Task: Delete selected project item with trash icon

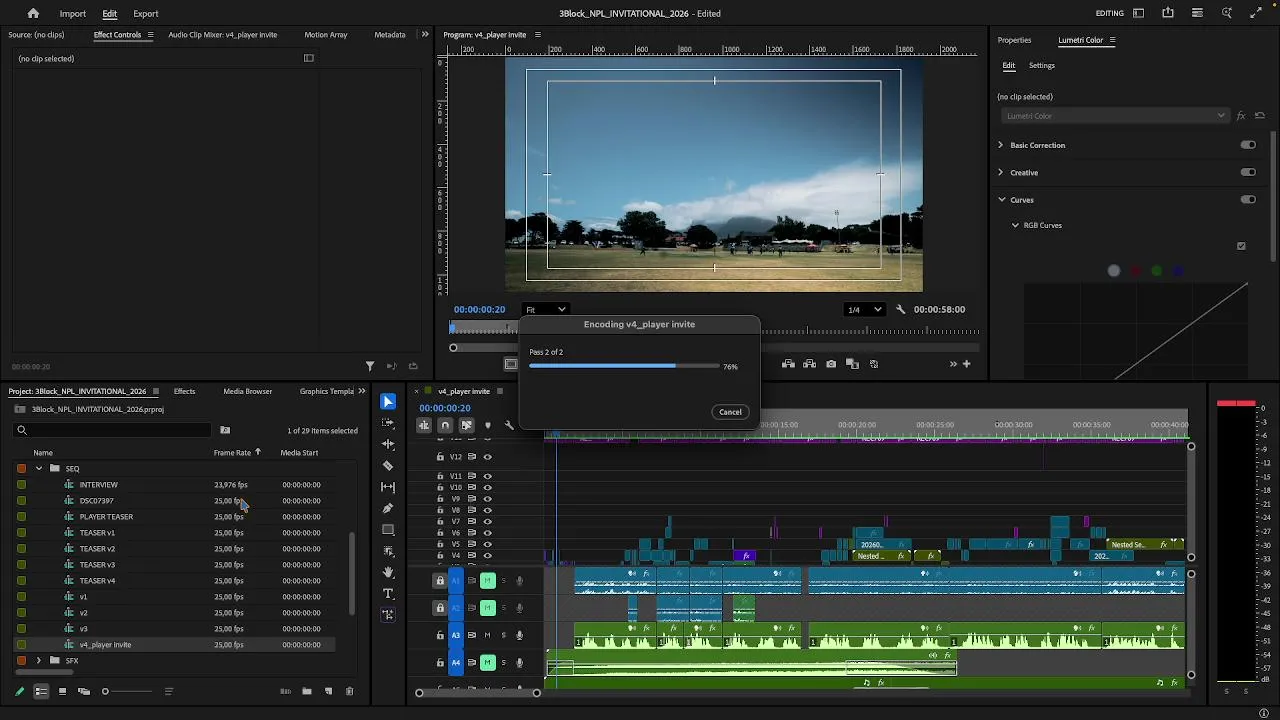Action: pos(349,691)
